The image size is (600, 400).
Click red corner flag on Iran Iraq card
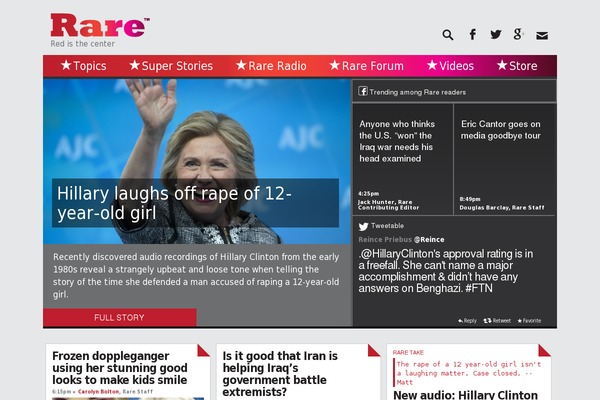point(374,350)
